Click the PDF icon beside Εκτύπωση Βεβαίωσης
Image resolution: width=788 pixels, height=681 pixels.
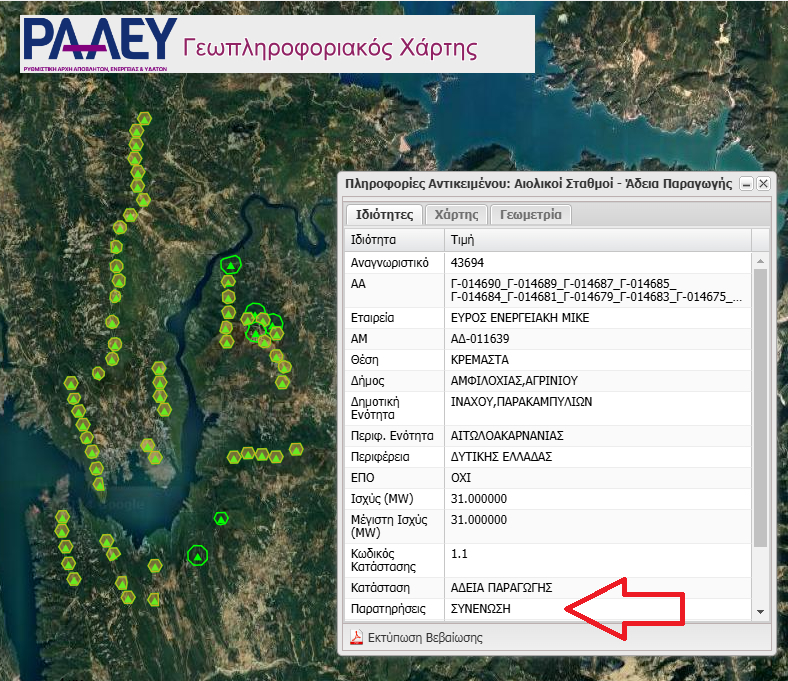click(x=354, y=637)
